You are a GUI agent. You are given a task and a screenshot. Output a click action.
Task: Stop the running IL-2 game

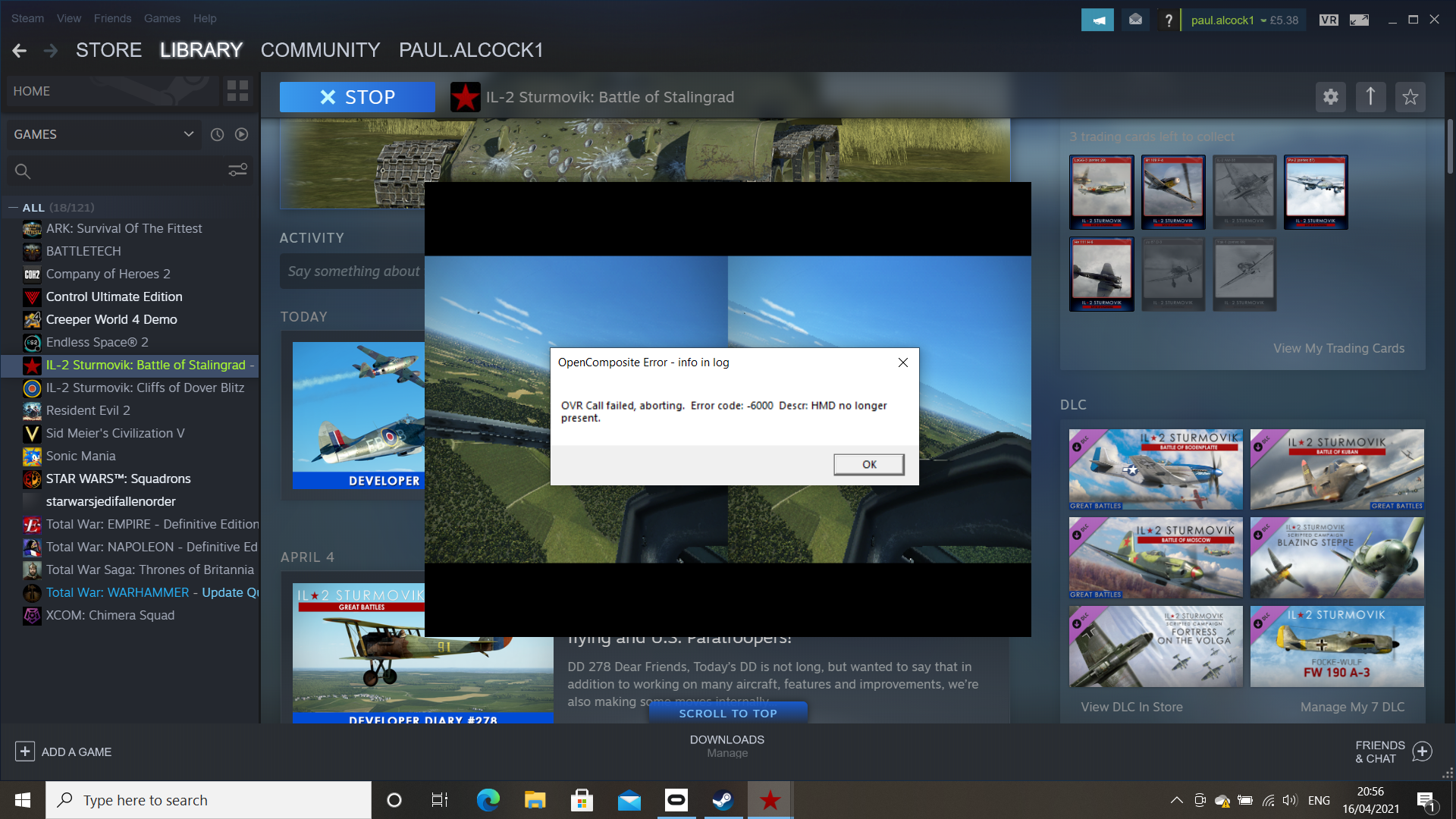coord(357,97)
